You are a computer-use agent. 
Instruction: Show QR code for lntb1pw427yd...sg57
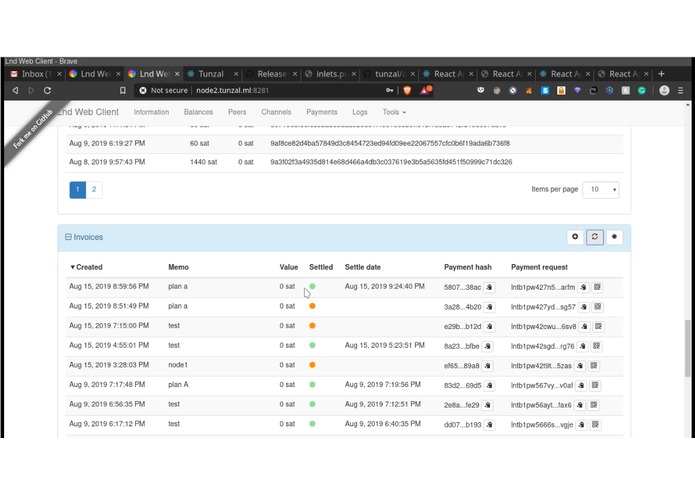click(598, 307)
